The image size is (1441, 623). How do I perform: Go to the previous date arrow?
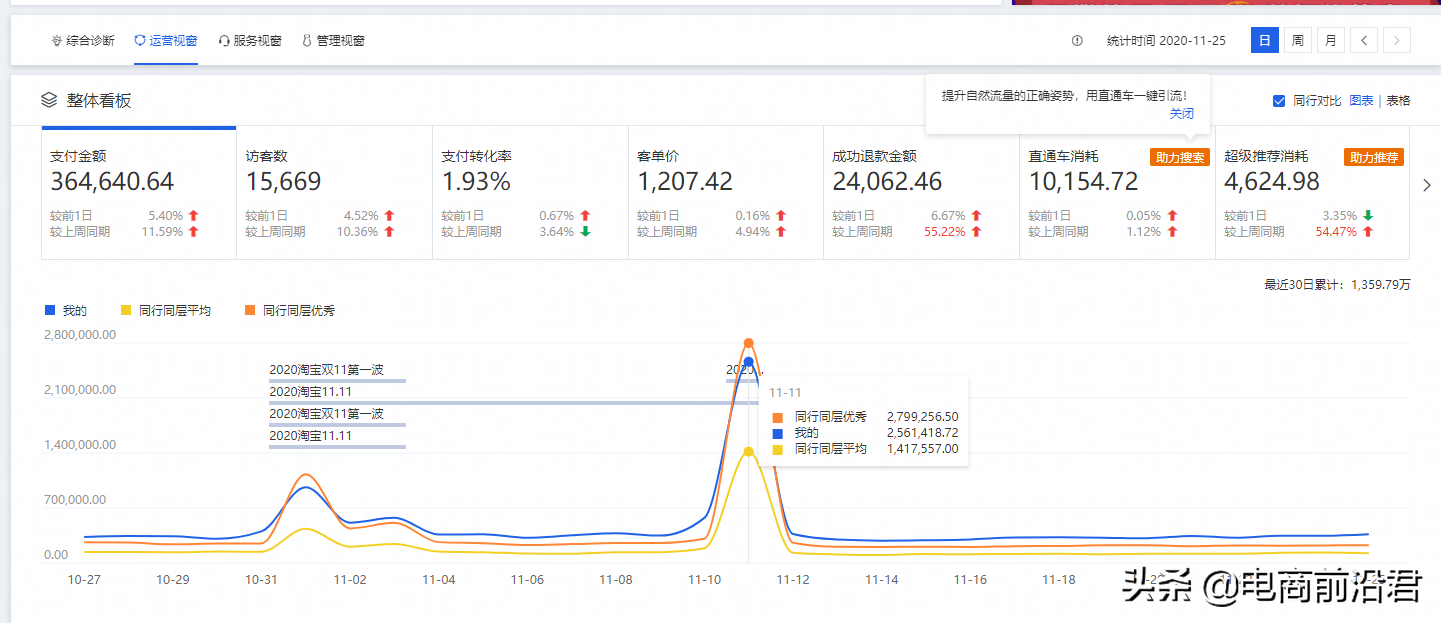point(1364,41)
